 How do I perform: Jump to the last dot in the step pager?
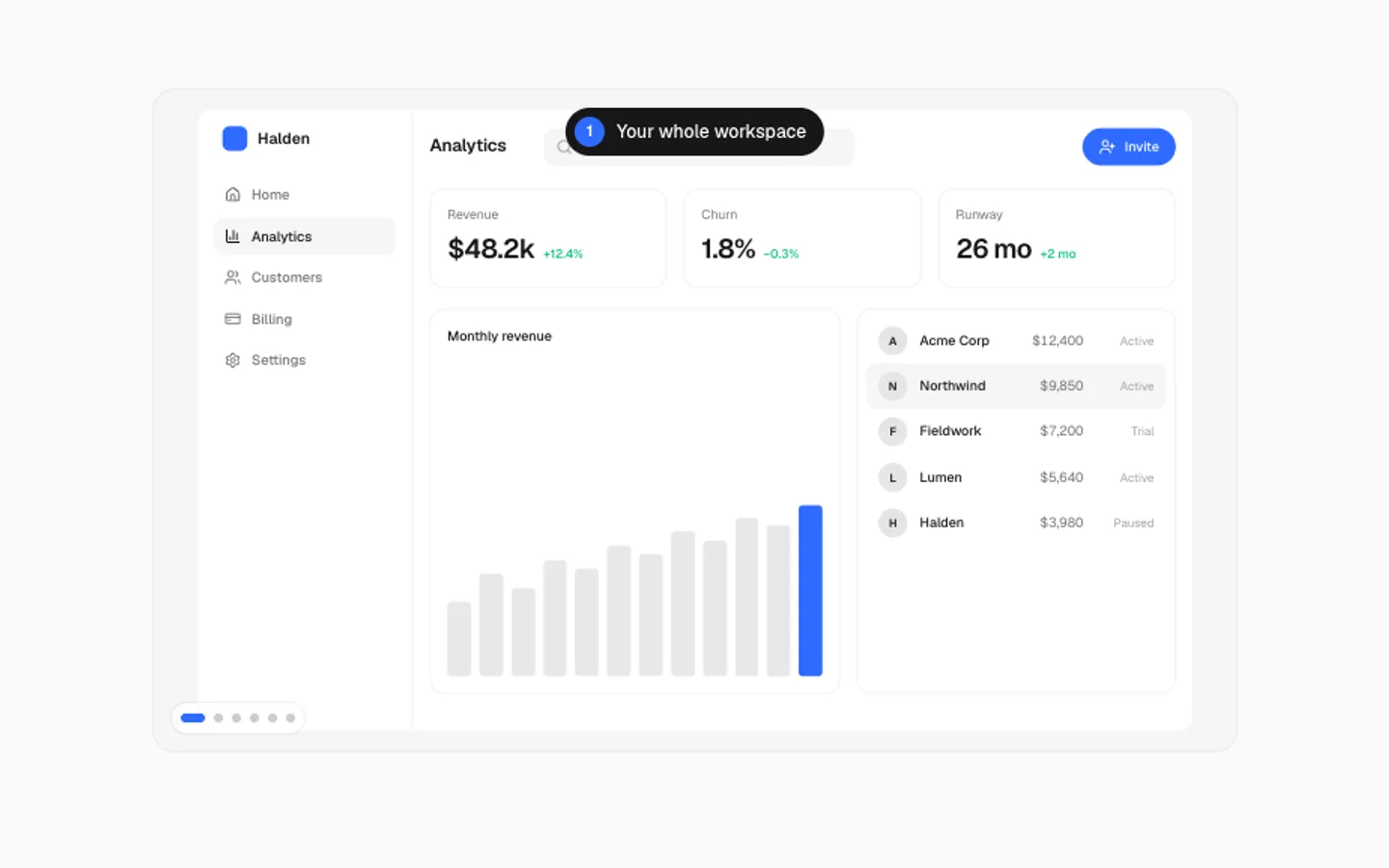290,718
